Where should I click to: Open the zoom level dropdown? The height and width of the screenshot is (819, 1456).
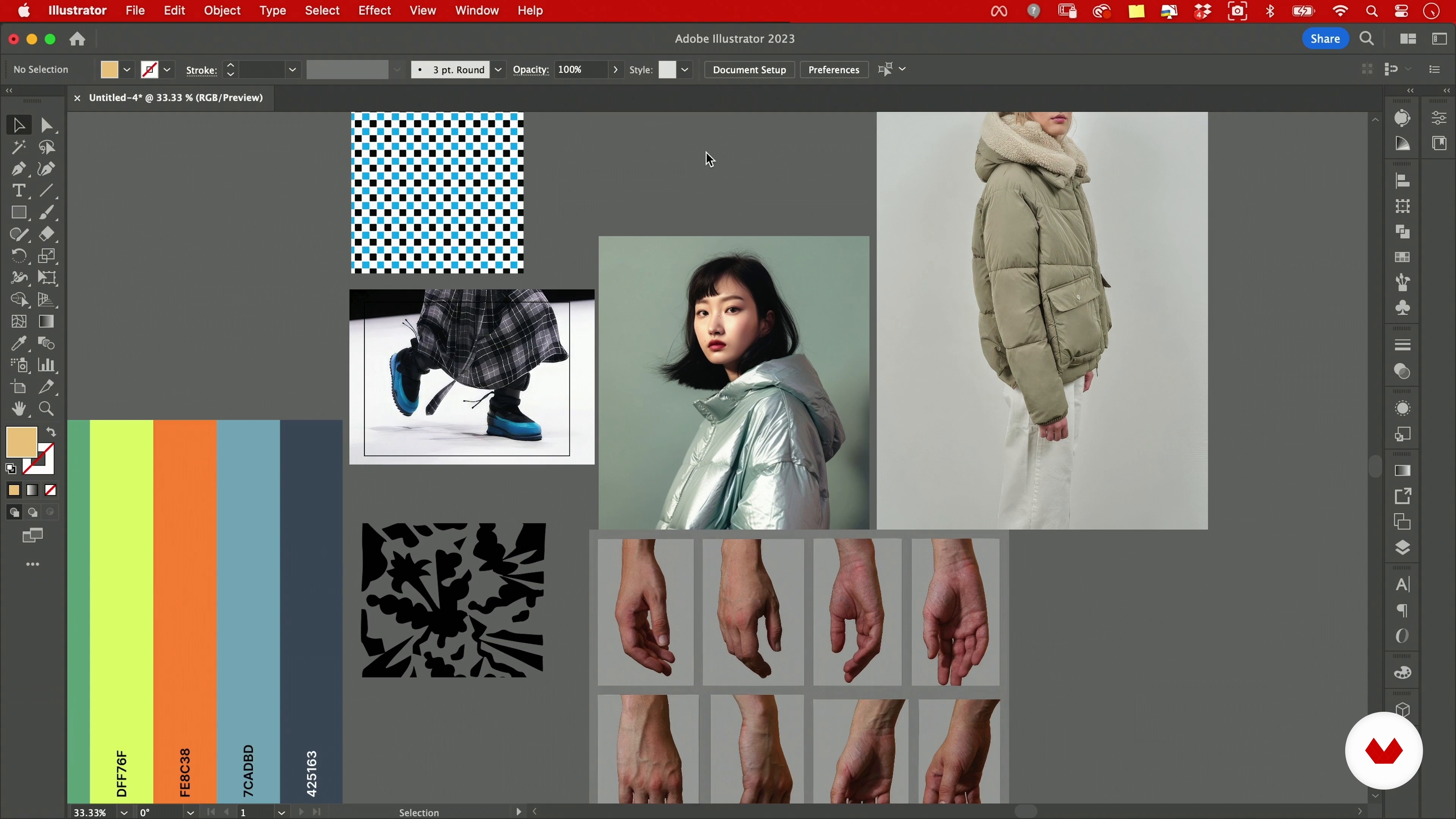click(x=124, y=813)
